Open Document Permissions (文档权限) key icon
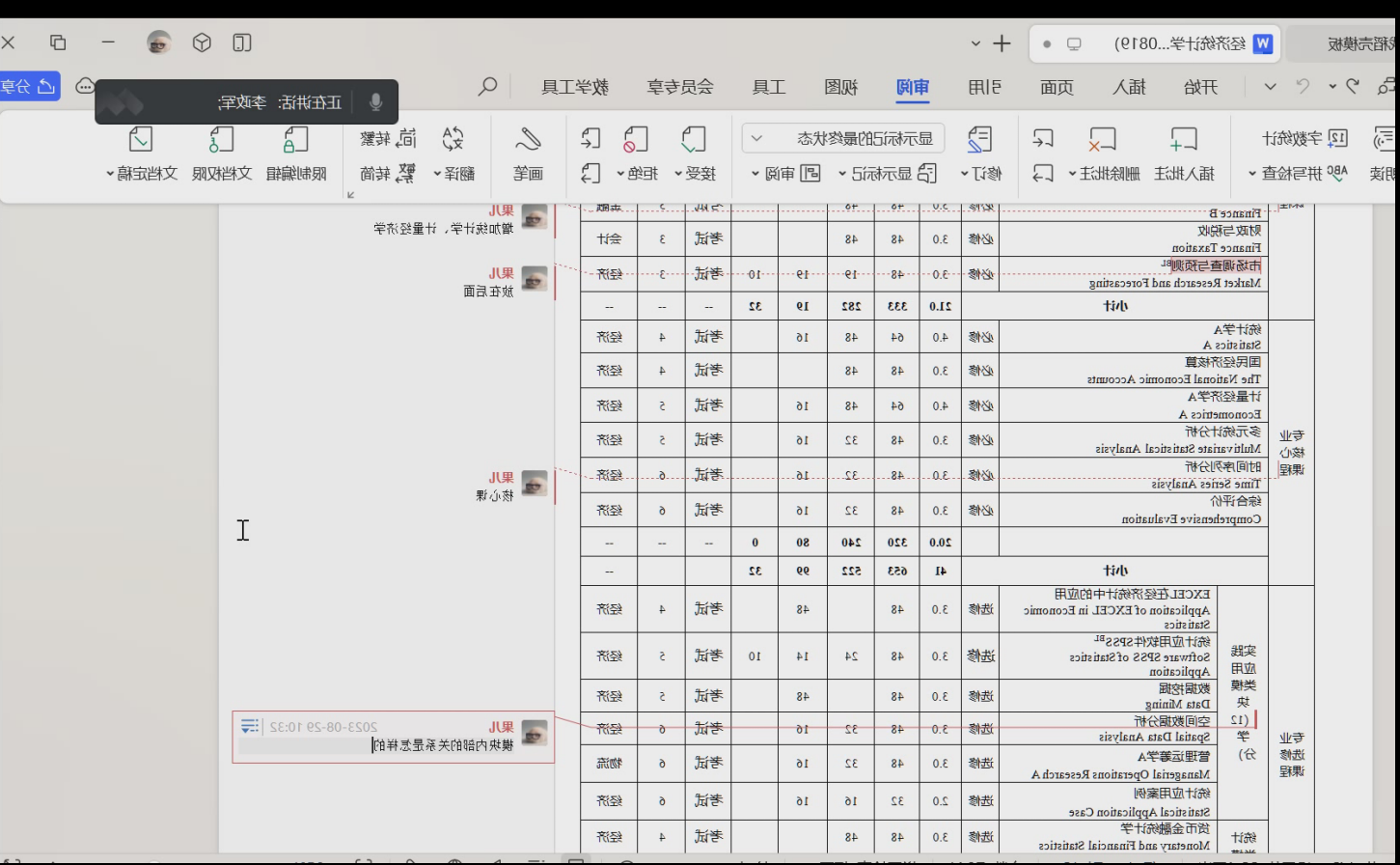Screen dimensions: 1400x865 [221, 141]
